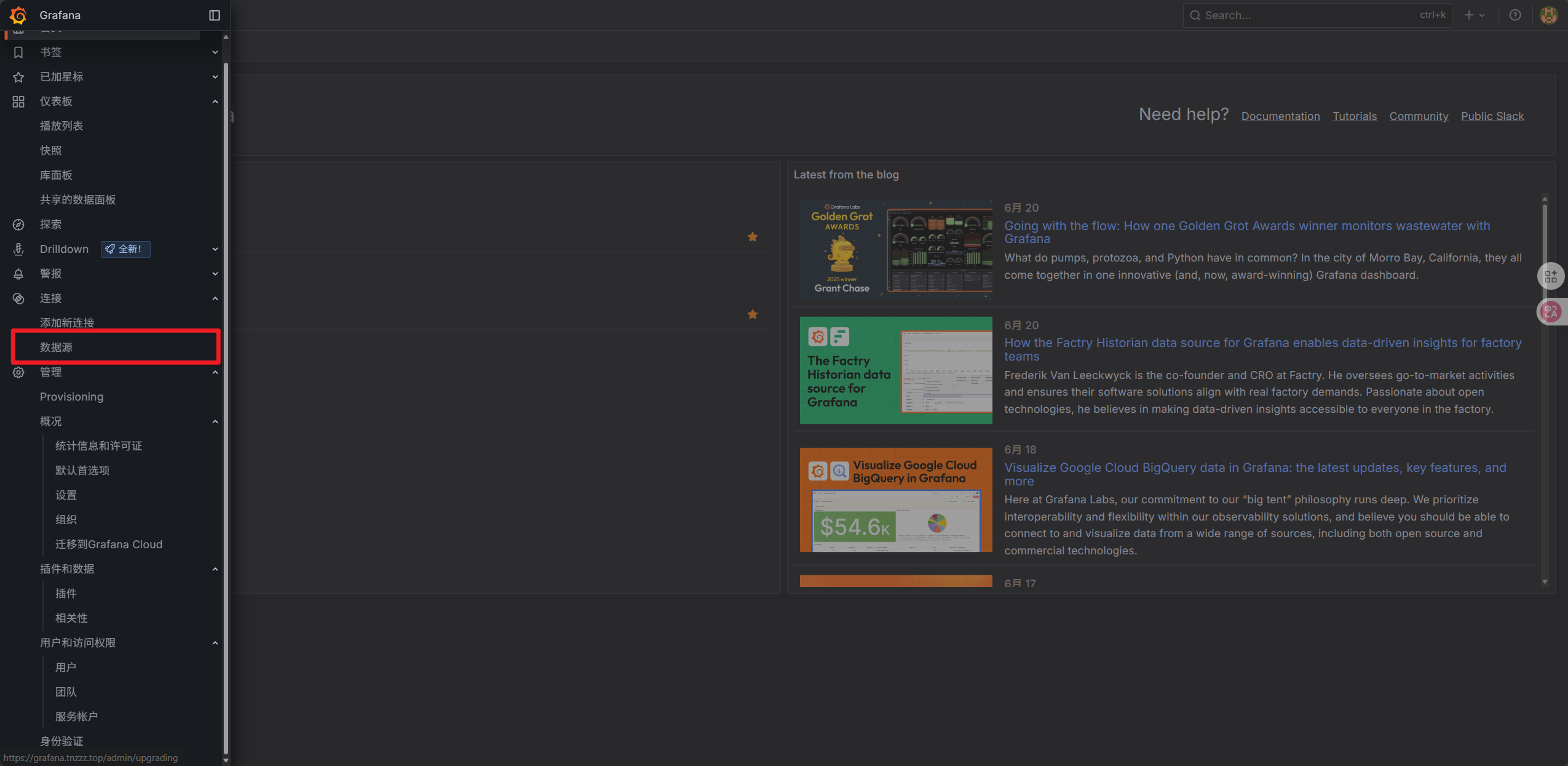Viewport: 1568px width, 766px height.
Task: Click the blog panel scrollbar down arrow
Action: pos(1545,582)
